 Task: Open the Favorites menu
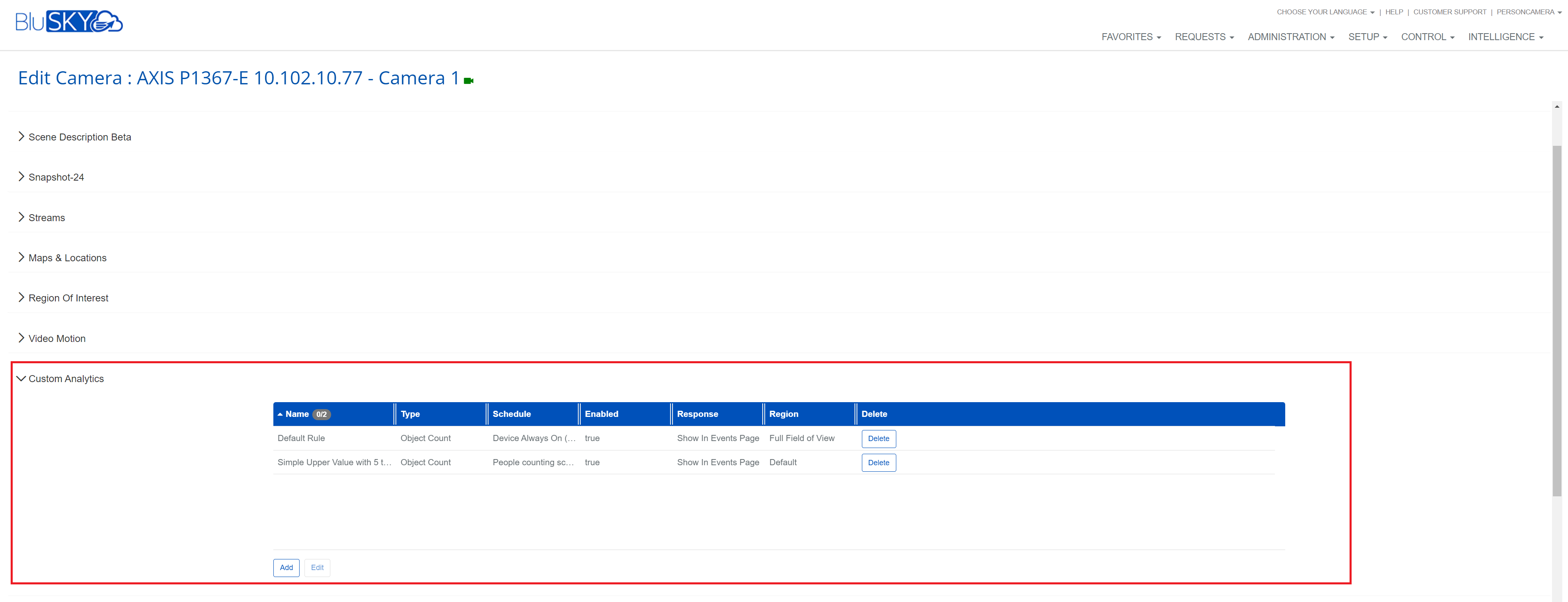1130,37
